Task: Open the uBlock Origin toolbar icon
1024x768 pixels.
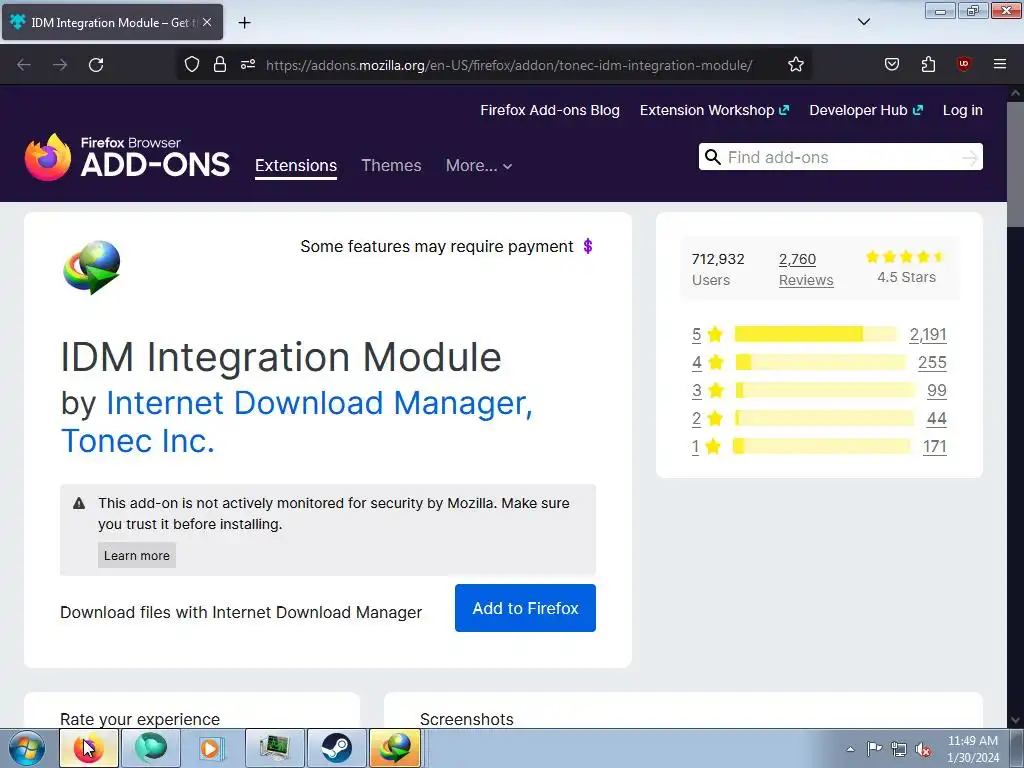Action: coord(963,64)
